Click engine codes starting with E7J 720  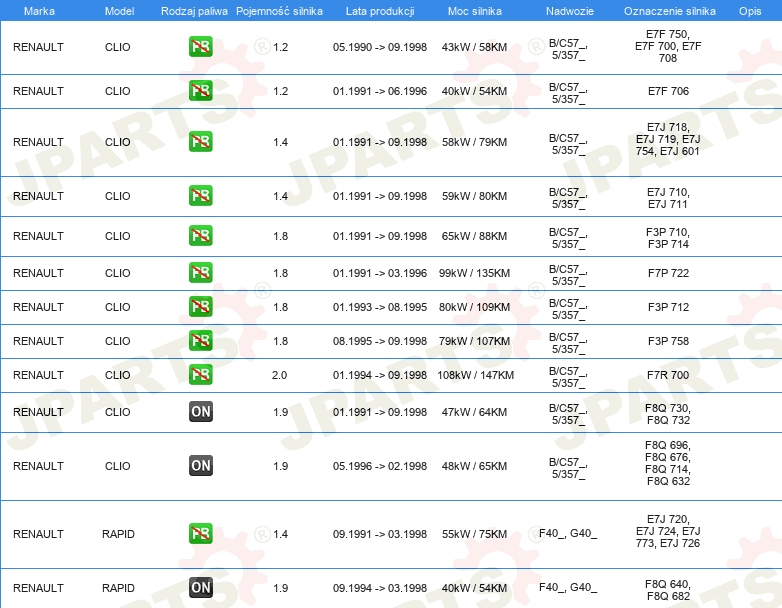click(668, 531)
